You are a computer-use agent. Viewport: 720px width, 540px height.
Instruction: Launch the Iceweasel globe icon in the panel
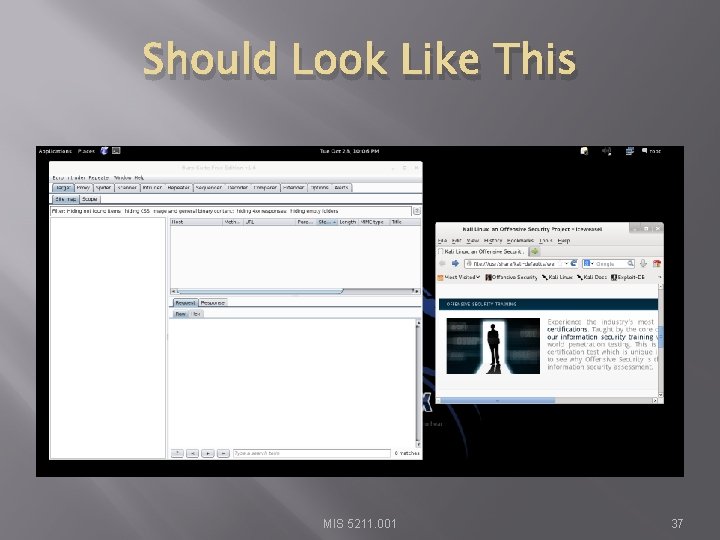[105, 151]
